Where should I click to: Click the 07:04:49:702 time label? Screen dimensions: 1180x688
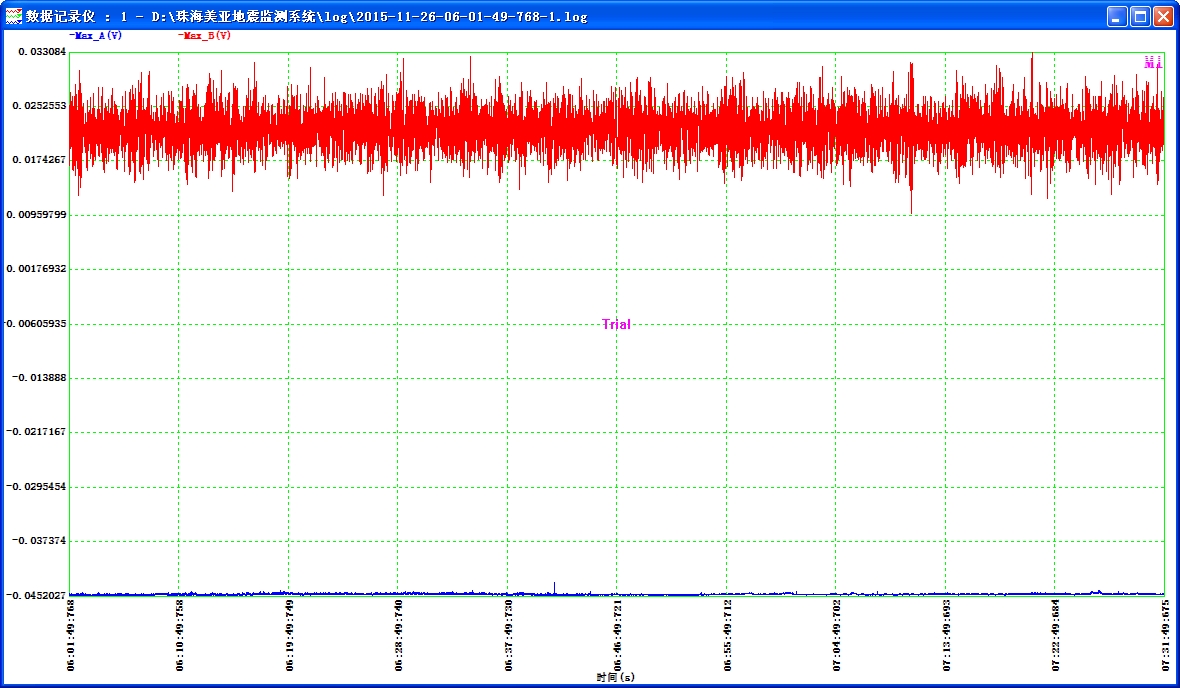point(836,635)
